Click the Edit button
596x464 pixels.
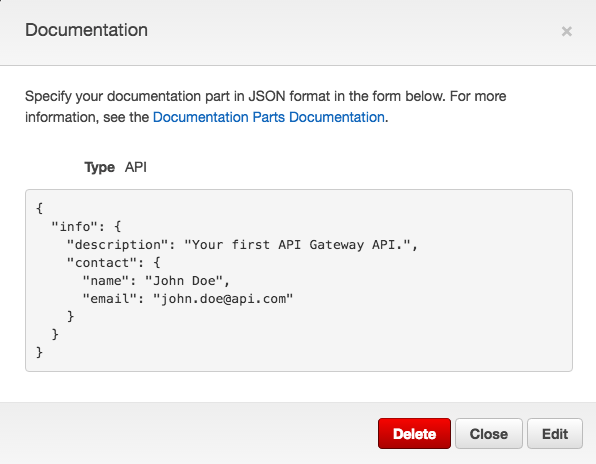[x=555, y=434]
